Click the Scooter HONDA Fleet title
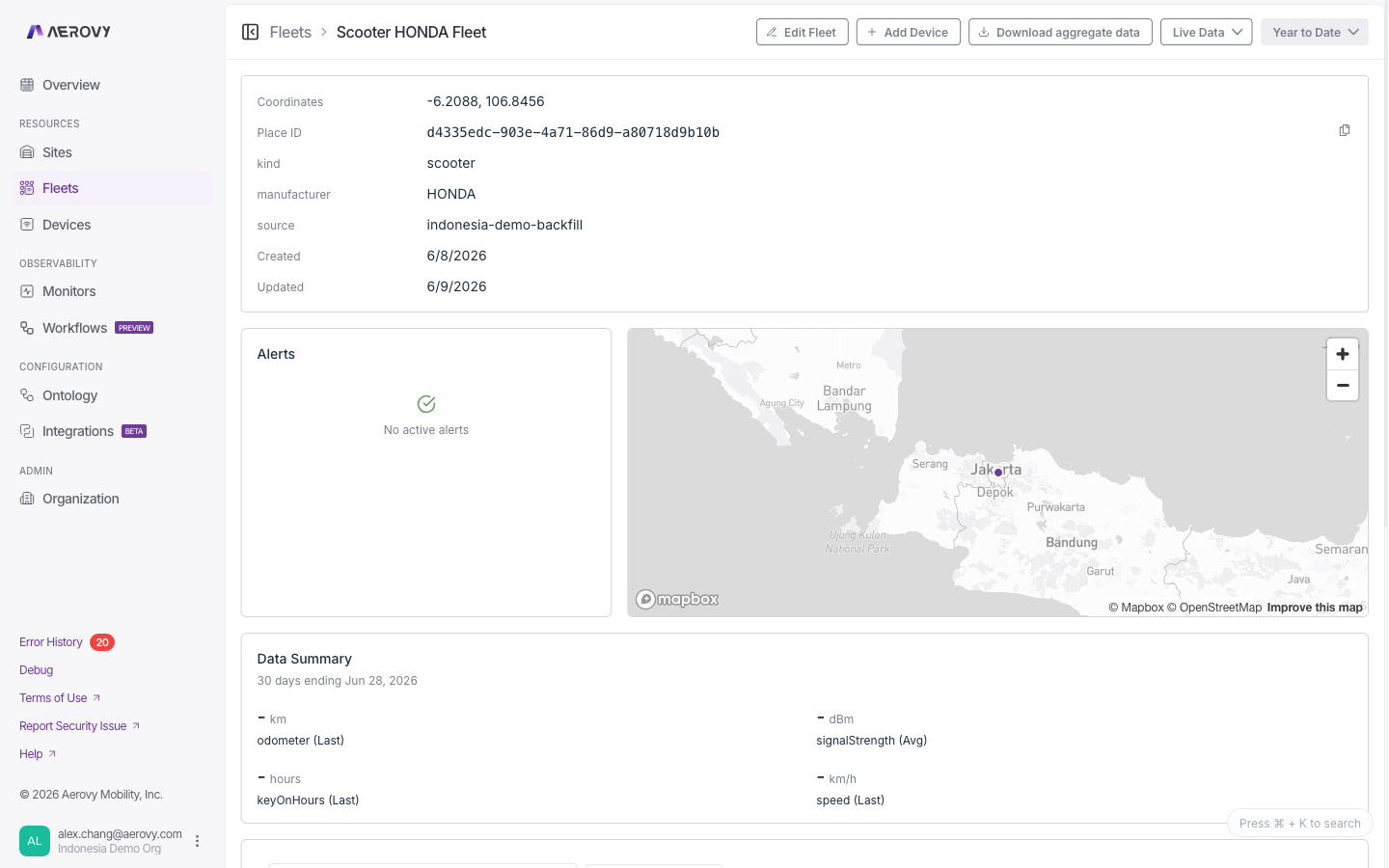1389x868 pixels. tap(411, 32)
